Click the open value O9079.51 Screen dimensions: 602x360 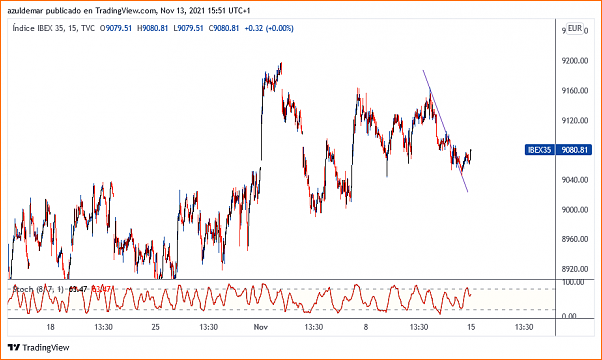116,28
